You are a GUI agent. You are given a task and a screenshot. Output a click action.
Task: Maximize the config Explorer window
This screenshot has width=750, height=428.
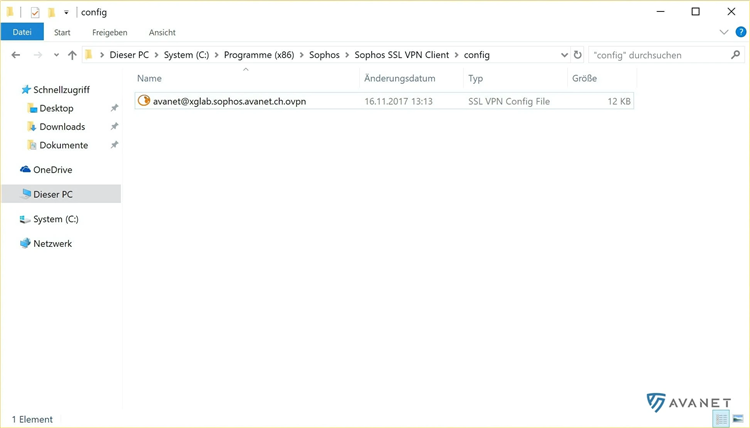coord(695,11)
